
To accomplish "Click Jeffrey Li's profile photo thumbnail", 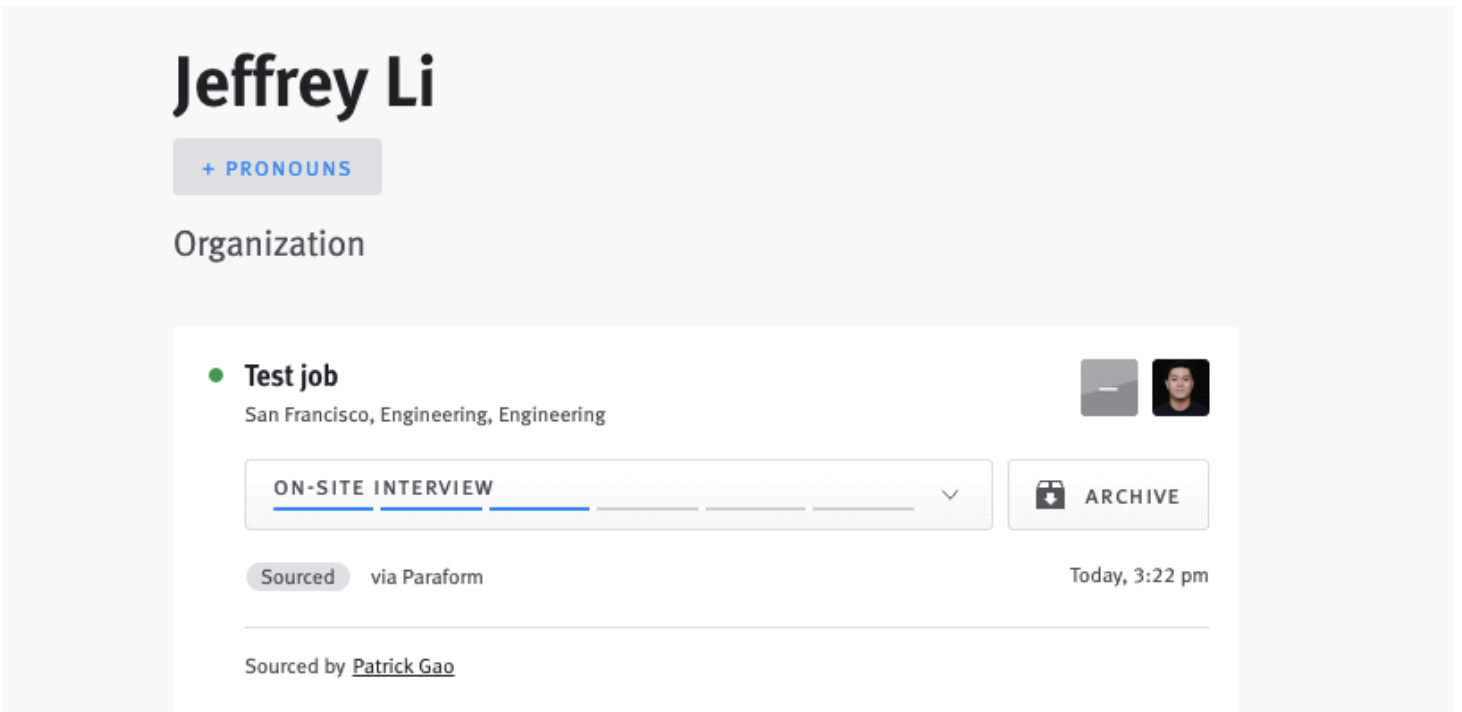I will tap(1181, 388).
